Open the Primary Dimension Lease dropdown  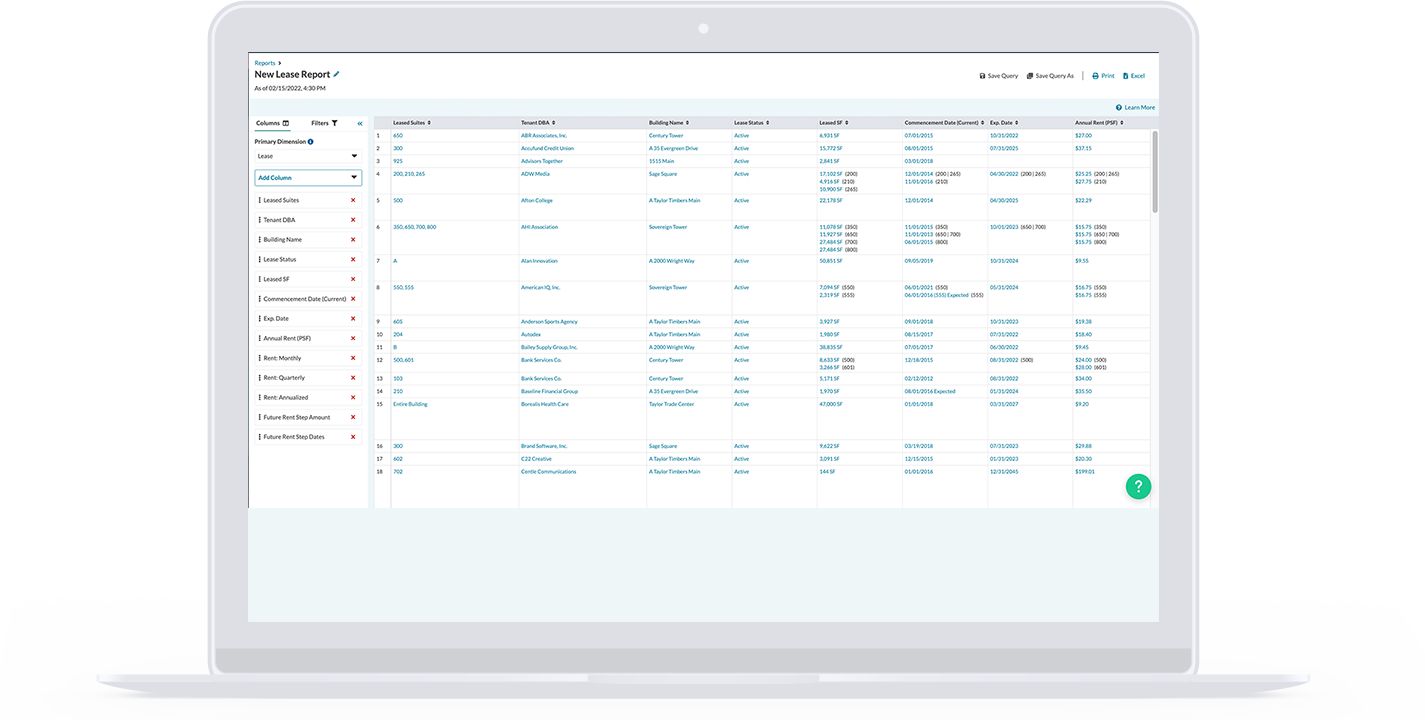[x=308, y=156]
